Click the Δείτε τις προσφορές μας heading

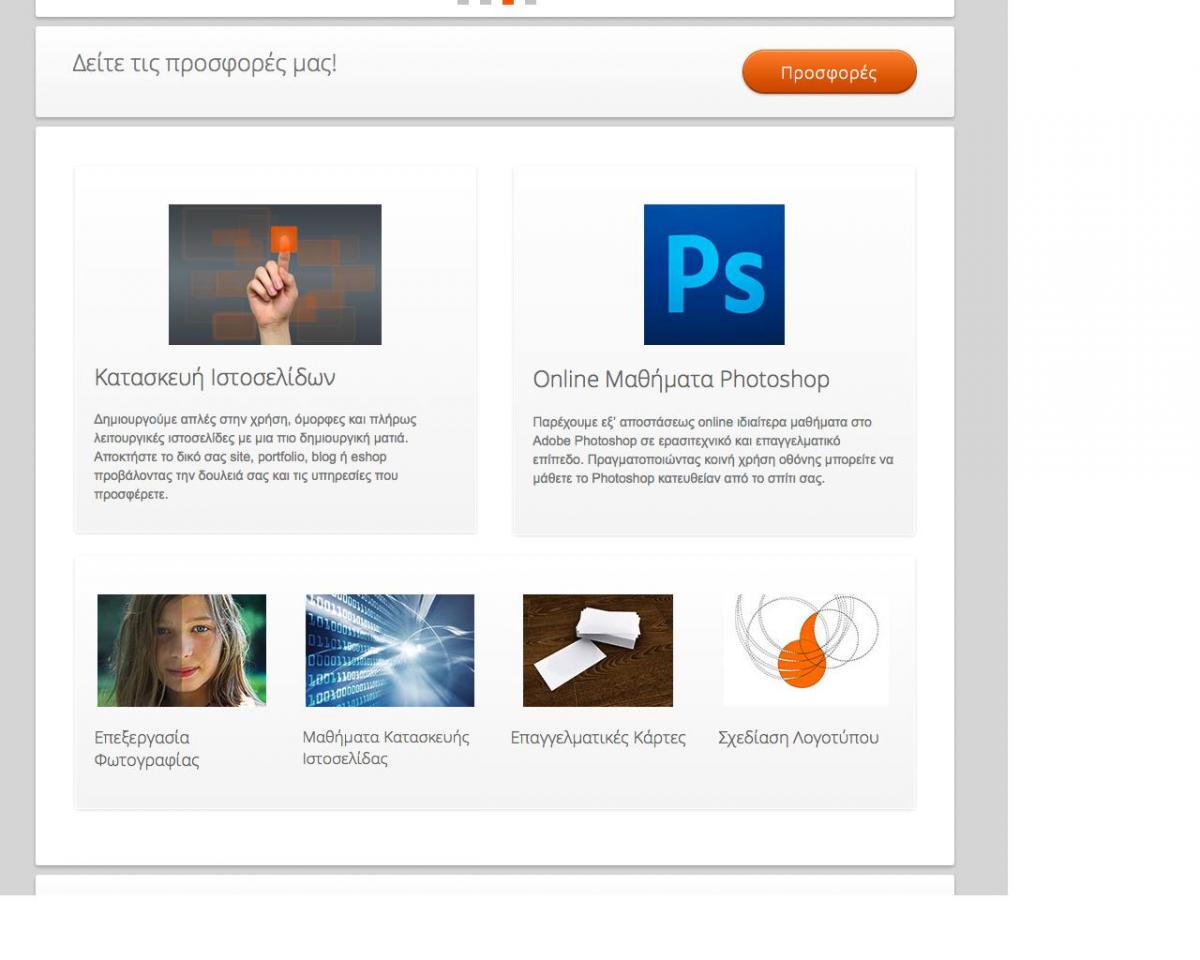205,64
